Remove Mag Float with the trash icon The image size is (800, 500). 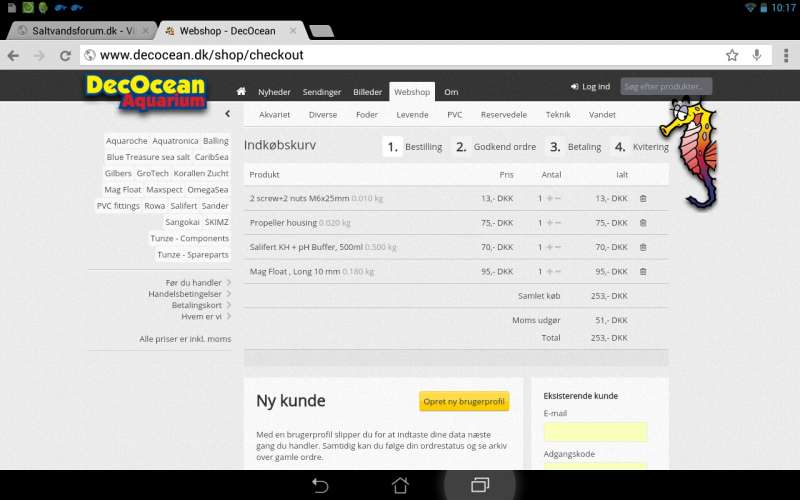click(643, 271)
